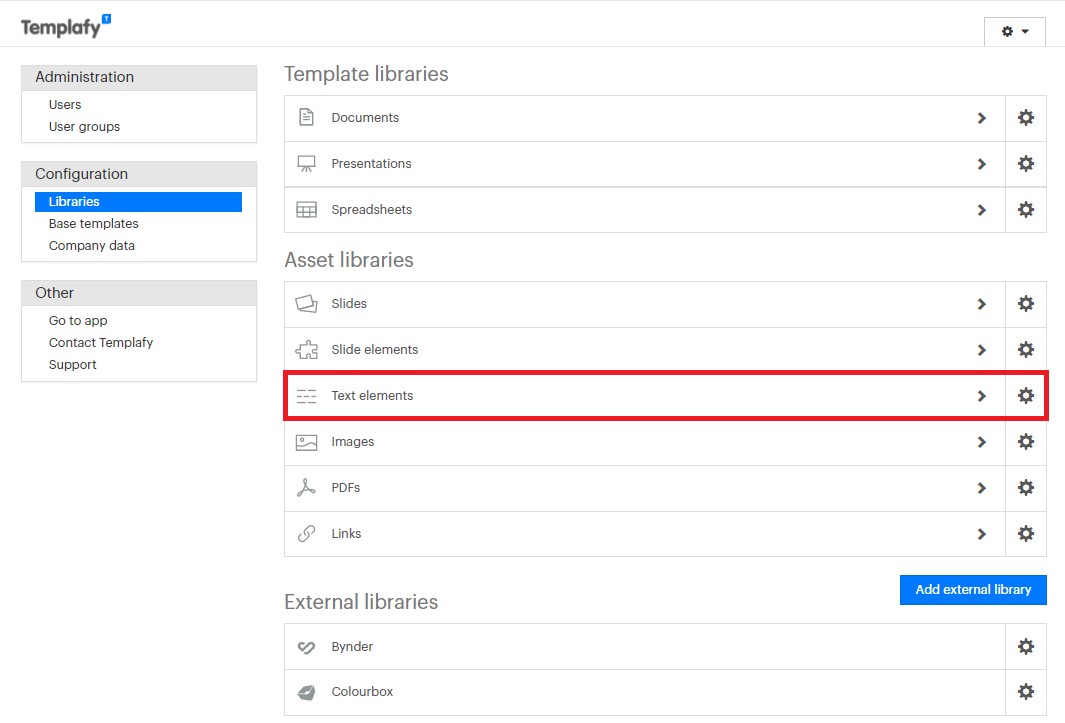1065x723 pixels.
Task: Click the Presentations library icon
Action: pos(306,163)
